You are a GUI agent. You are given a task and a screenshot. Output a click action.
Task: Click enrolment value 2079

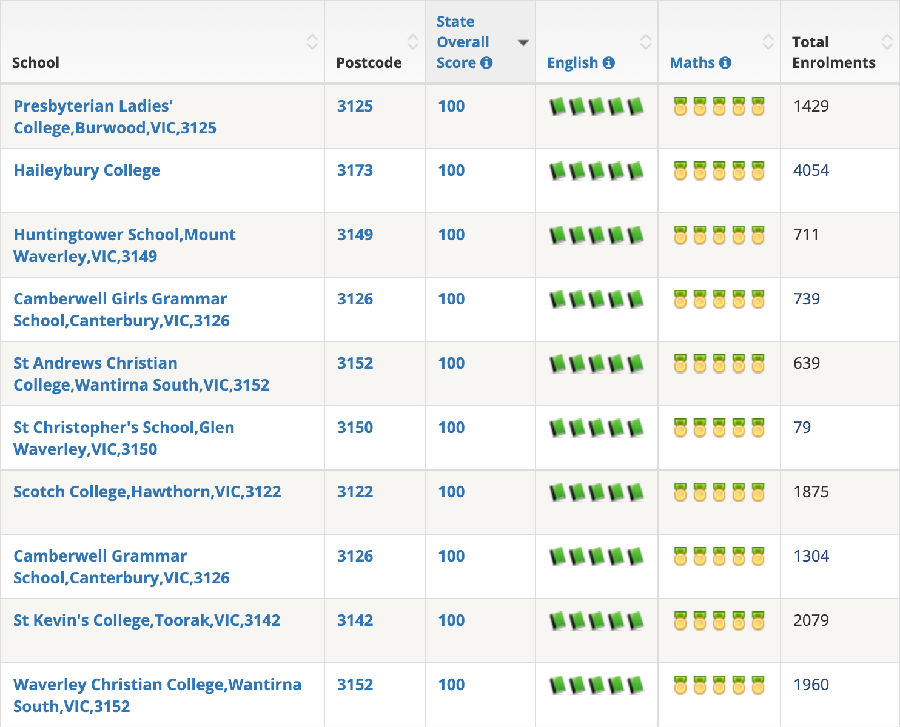(810, 620)
